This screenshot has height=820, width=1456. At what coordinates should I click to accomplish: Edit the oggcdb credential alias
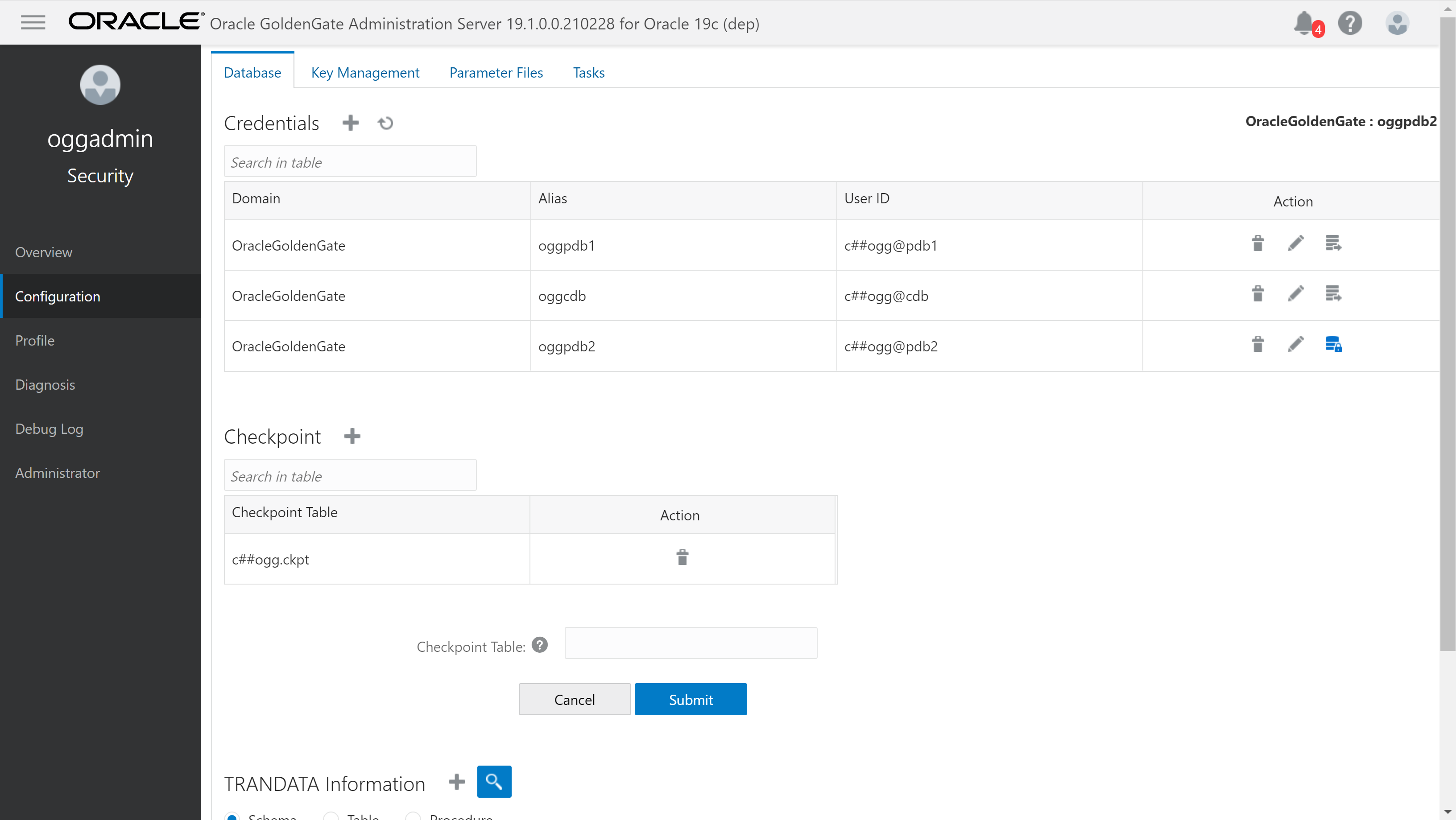1295,294
